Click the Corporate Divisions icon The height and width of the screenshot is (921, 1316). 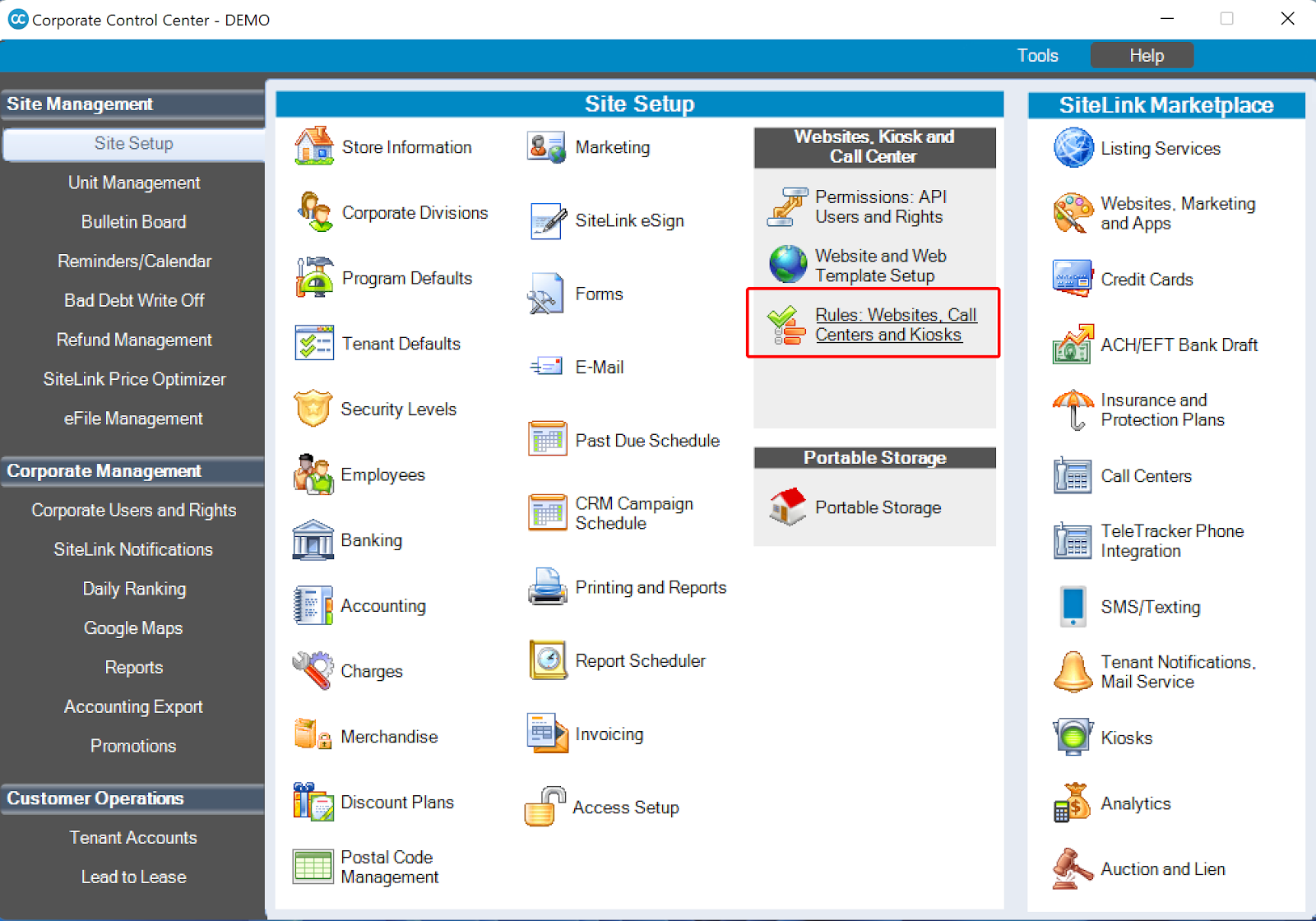click(x=313, y=212)
